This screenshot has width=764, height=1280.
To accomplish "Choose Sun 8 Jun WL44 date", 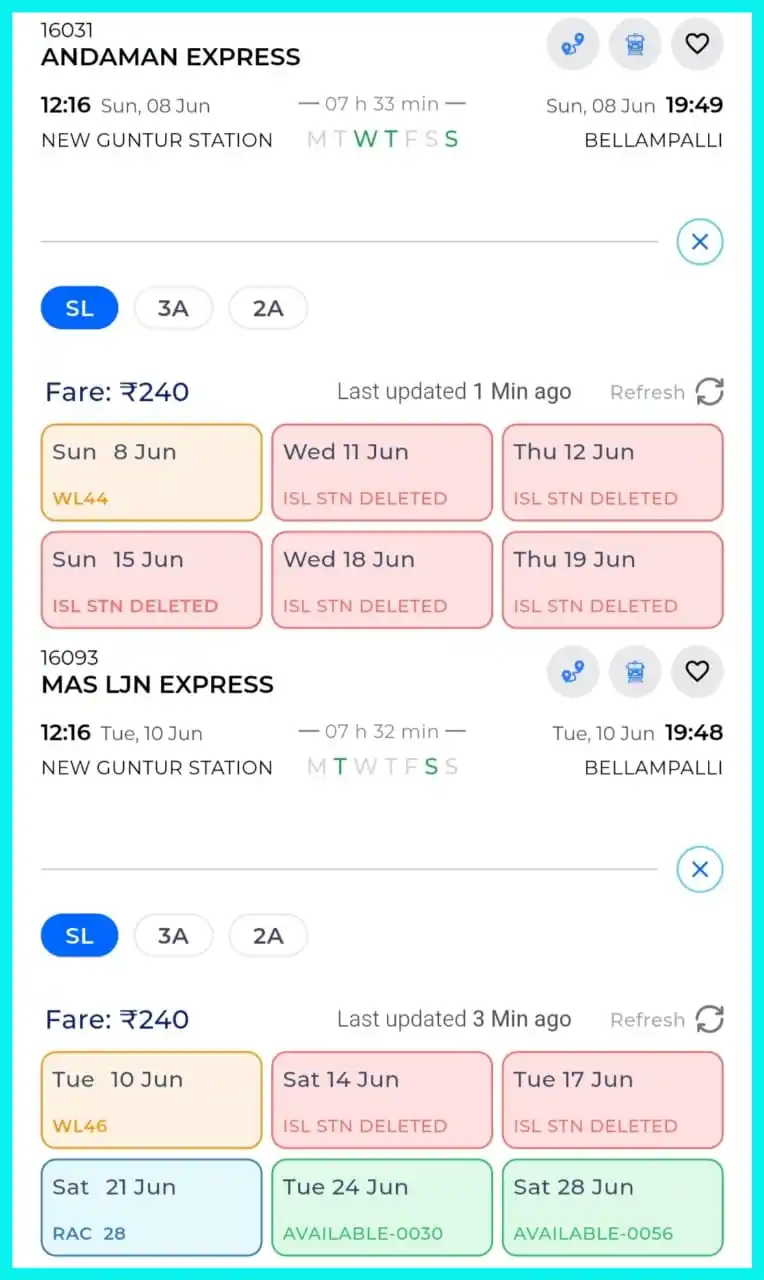I will 151,473.
